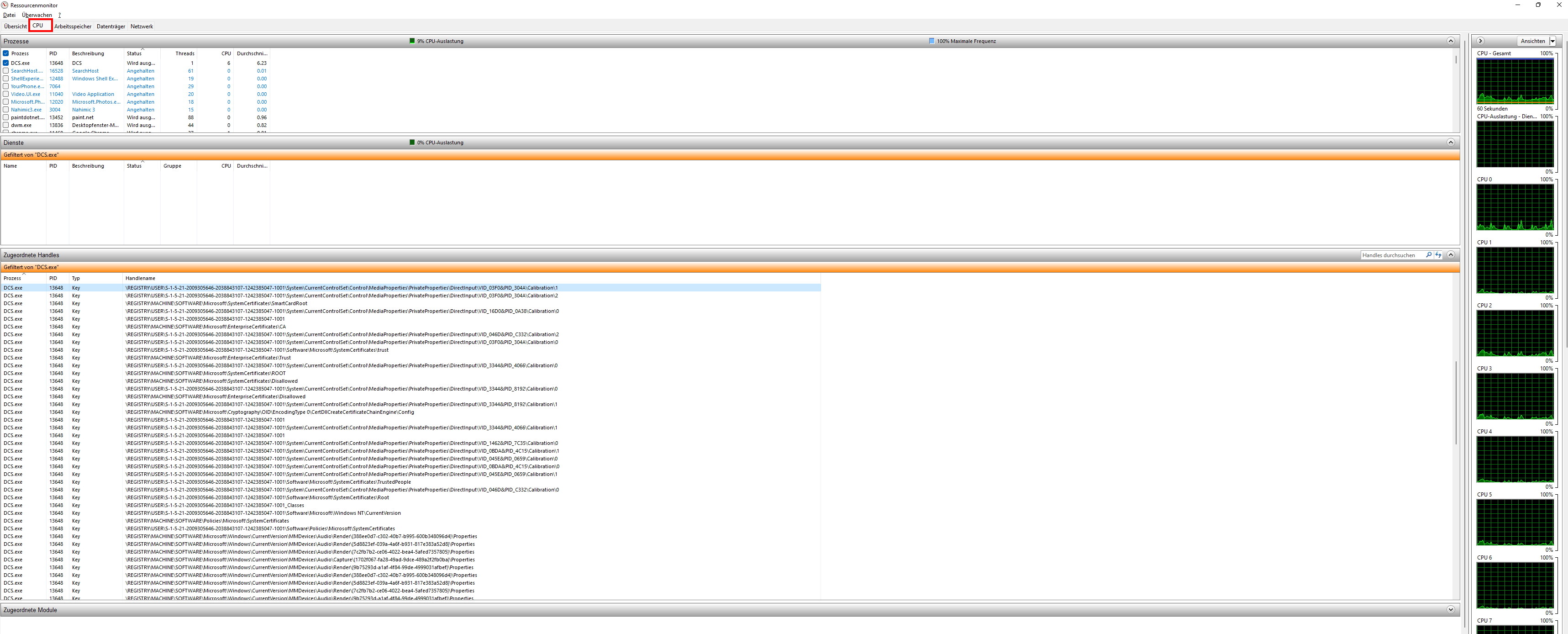This screenshot has width=1568, height=634.
Task: Click the CPU 3 usage graph
Action: click(x=1515, y=396)
